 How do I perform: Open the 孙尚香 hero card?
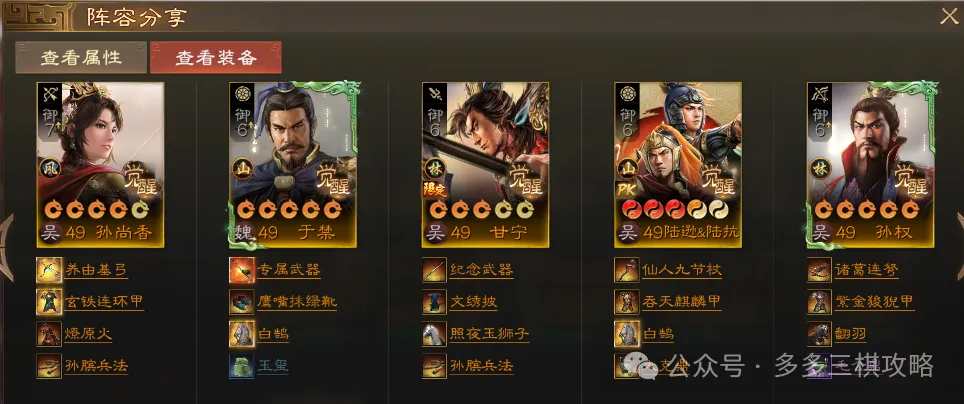[x=100, y=165]
